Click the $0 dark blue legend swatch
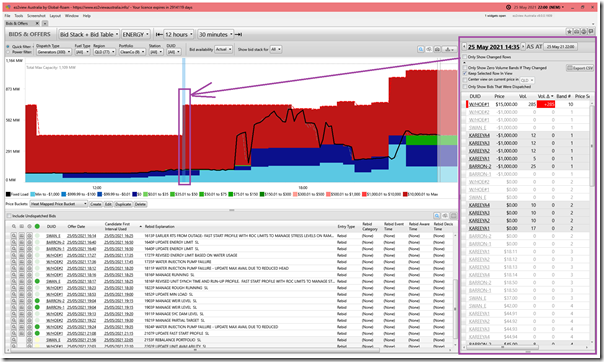The width and height of the screenshot is (604, 362). tap(134, 194)
